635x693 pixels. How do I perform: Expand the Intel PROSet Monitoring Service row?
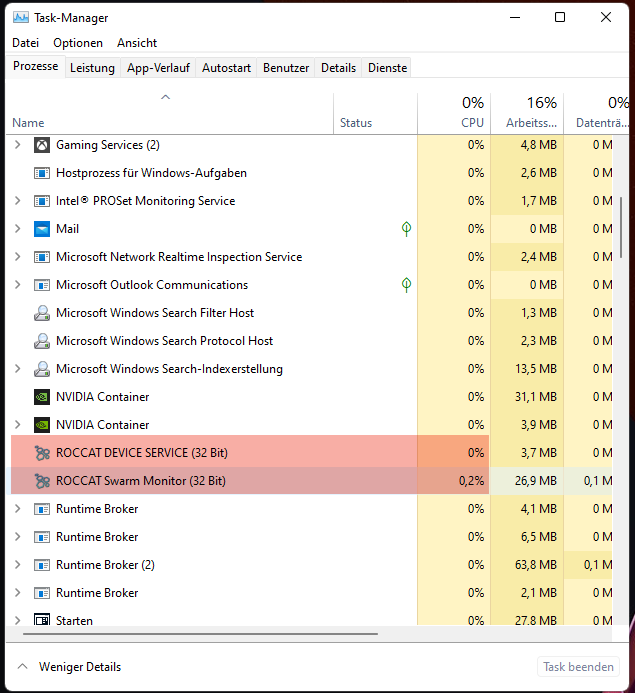pos(18,201)
